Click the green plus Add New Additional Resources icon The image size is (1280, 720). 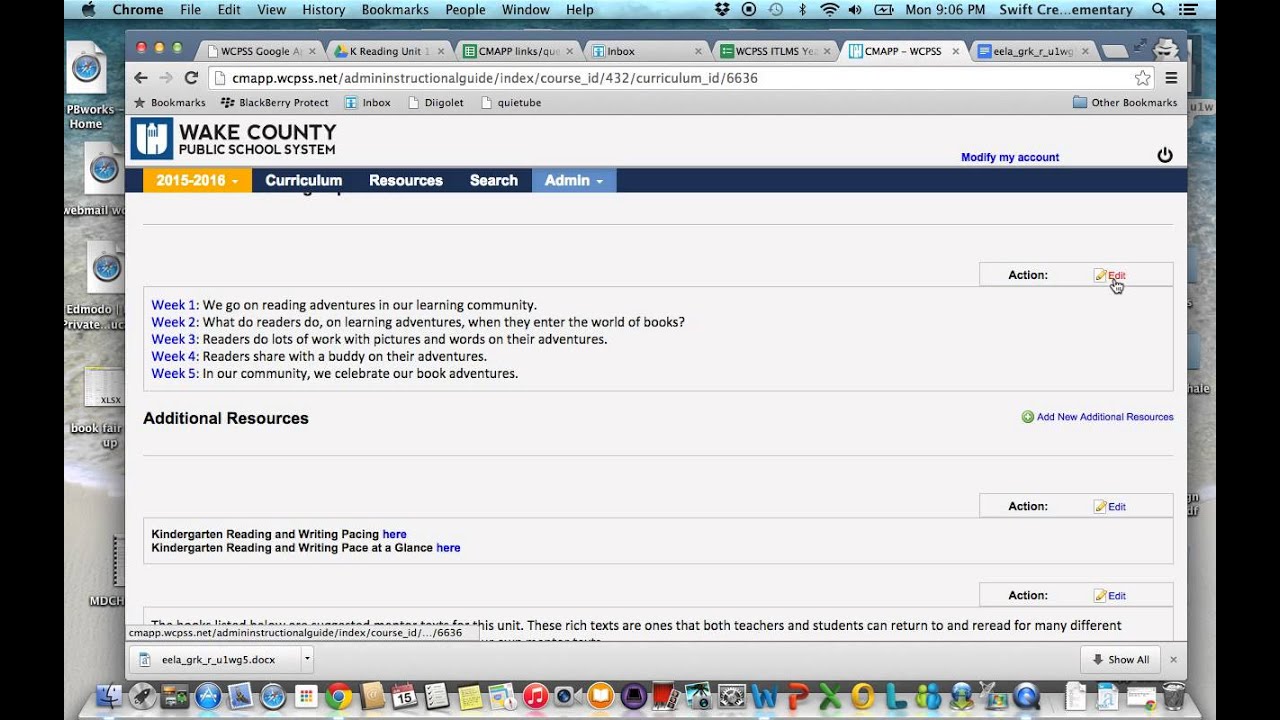1027,417
